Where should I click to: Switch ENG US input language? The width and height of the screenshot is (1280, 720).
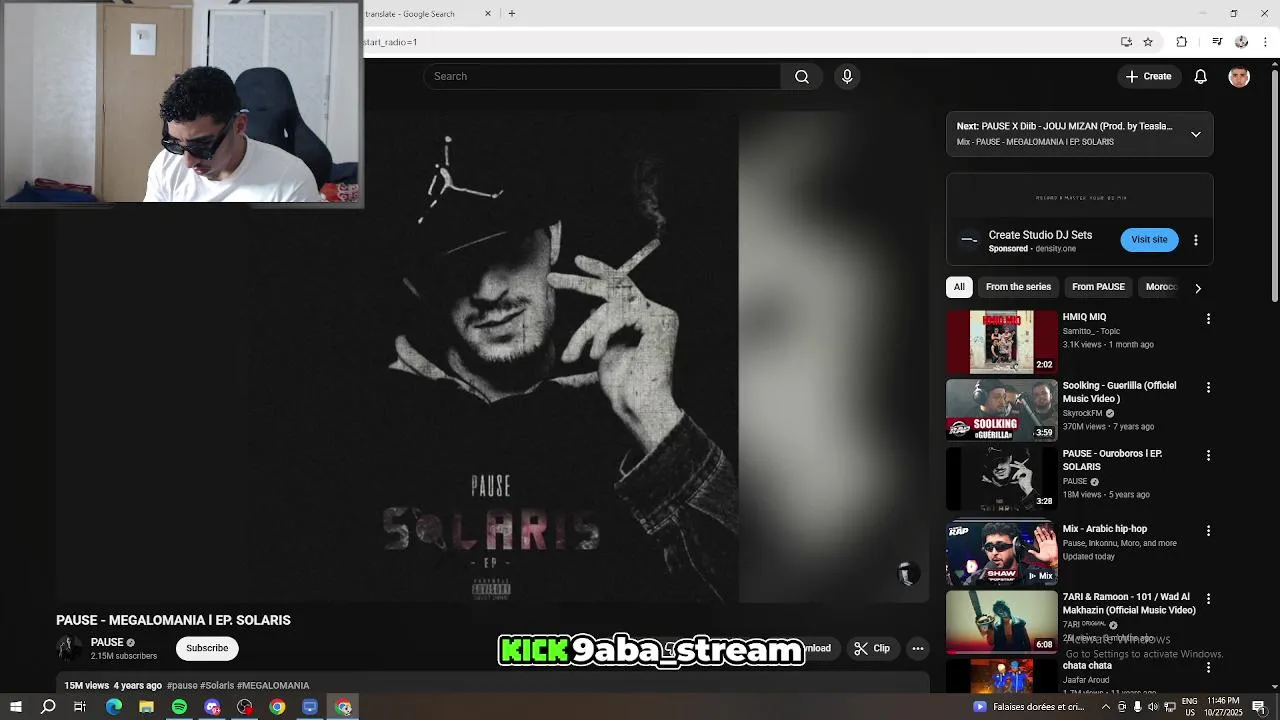click(1189, 707)
